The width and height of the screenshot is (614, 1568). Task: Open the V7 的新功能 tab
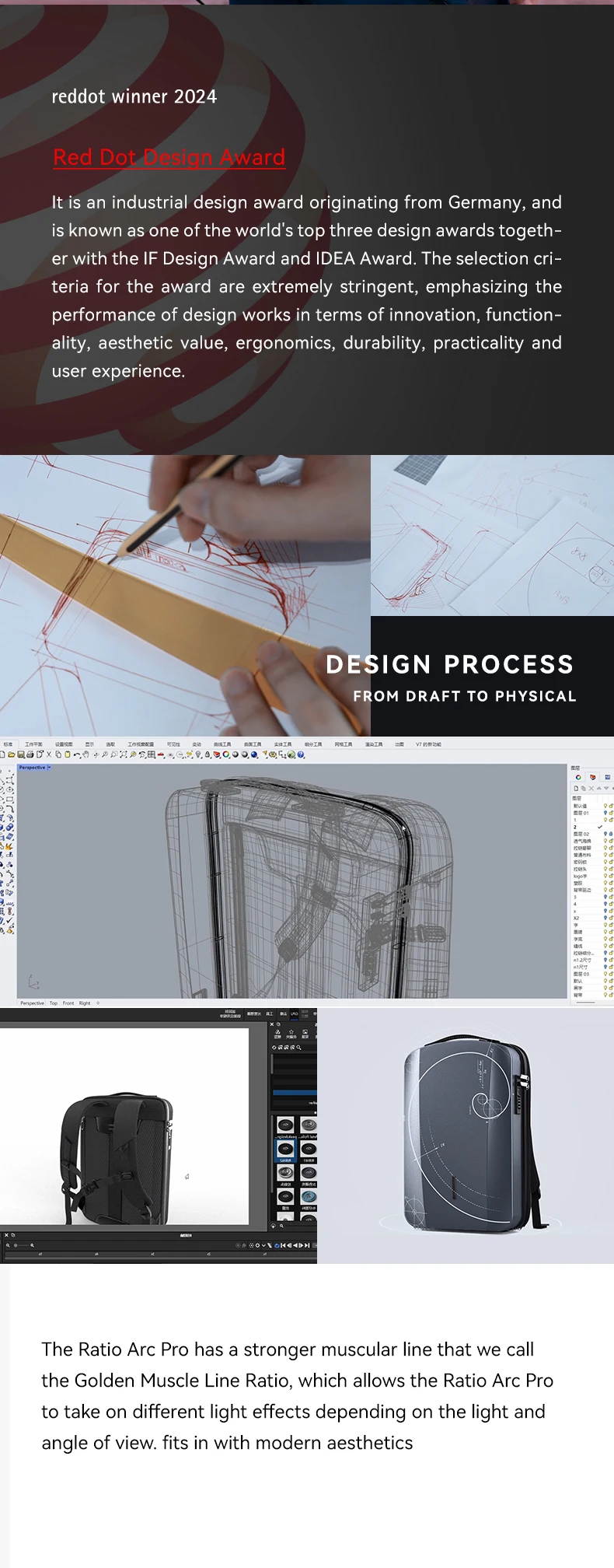click(x=428, y=744)
